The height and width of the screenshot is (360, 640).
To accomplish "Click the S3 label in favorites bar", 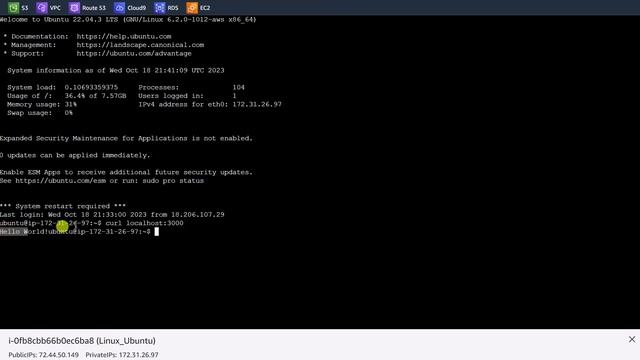I will (25, 8).
